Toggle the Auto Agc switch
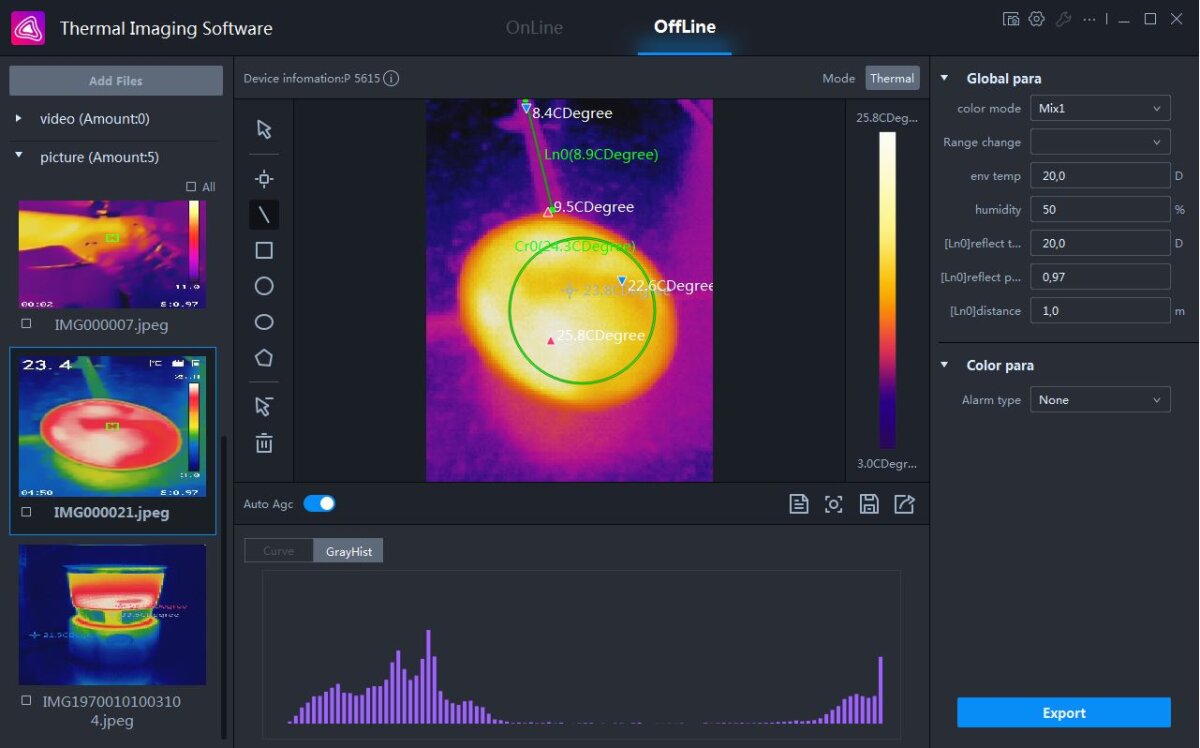The image size is (1200, 748). point(319,504)
